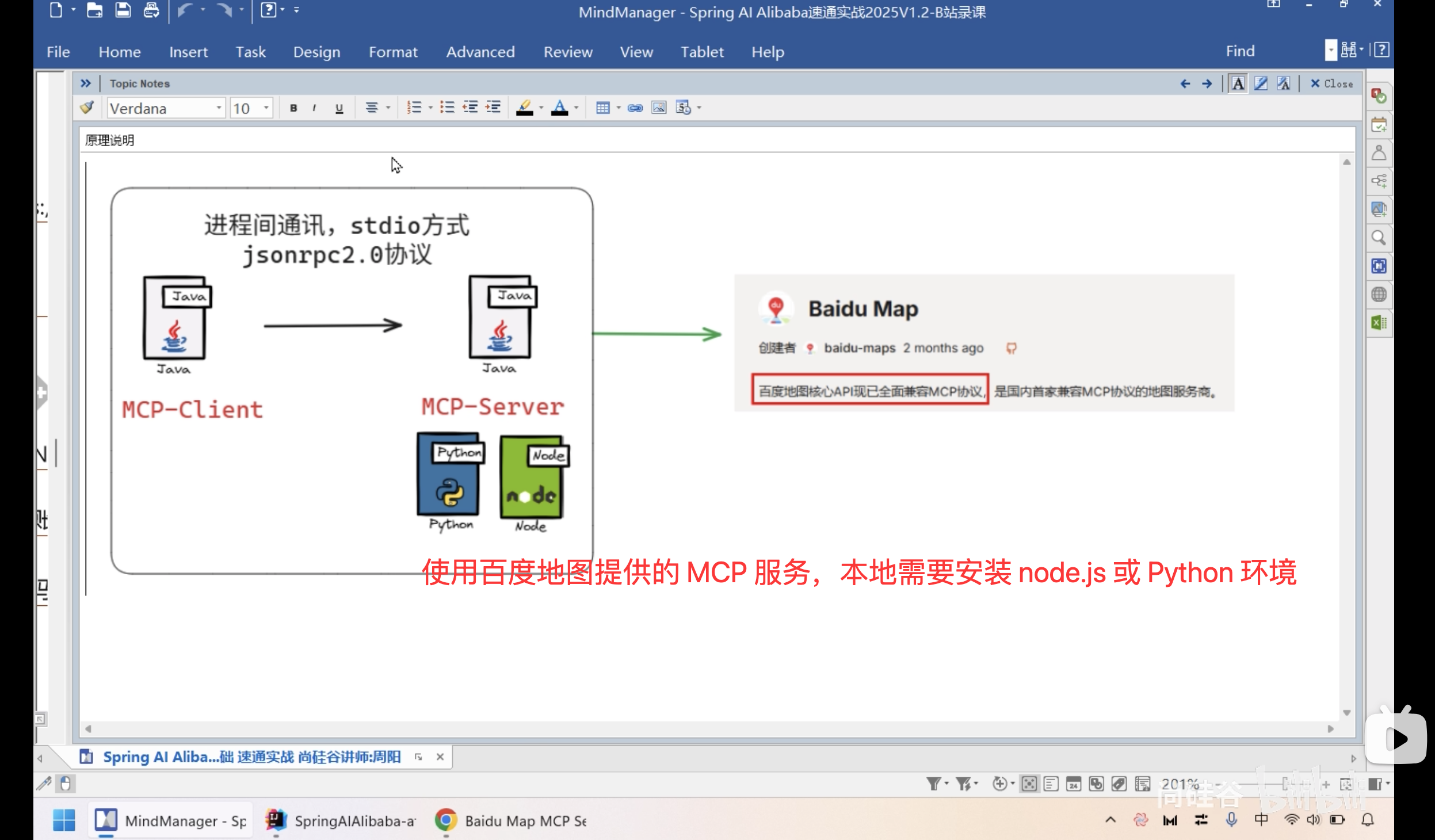
Task: Apply bulleted list formatting
Action: coord(447,108)
